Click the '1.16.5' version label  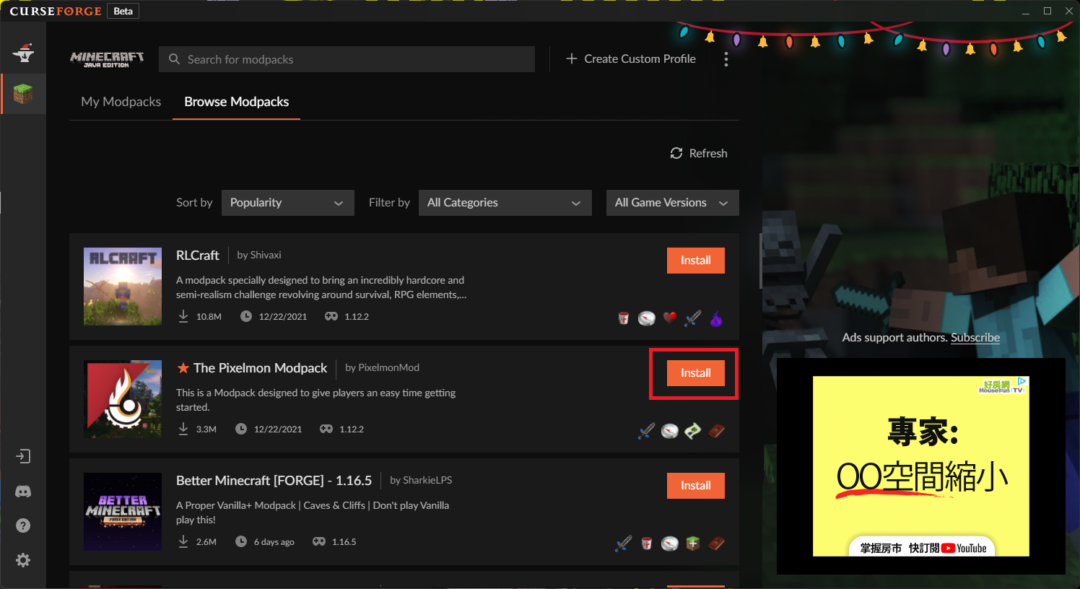click(344, 542)
